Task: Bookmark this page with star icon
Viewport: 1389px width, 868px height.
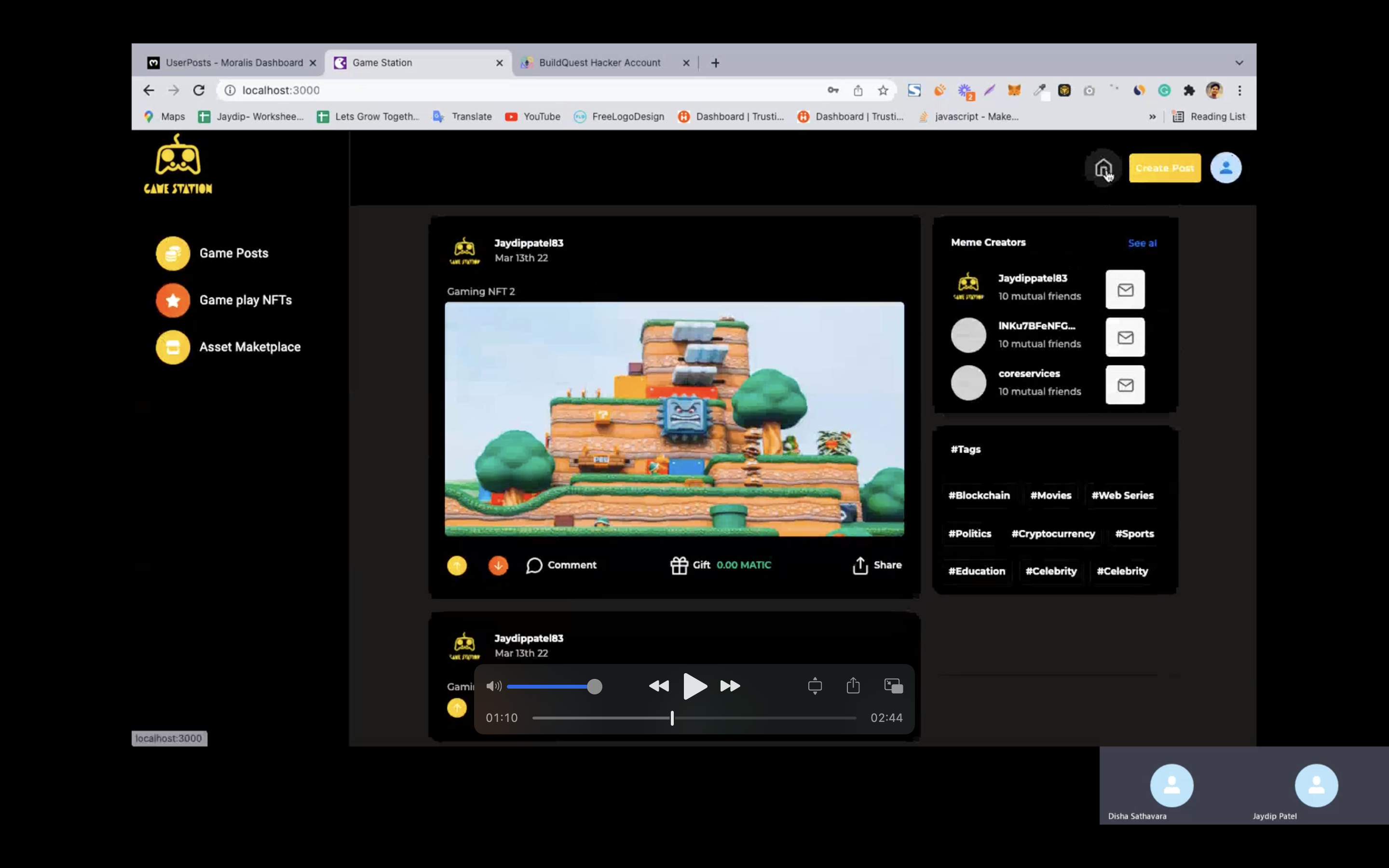Action: (x=883, y=90)
